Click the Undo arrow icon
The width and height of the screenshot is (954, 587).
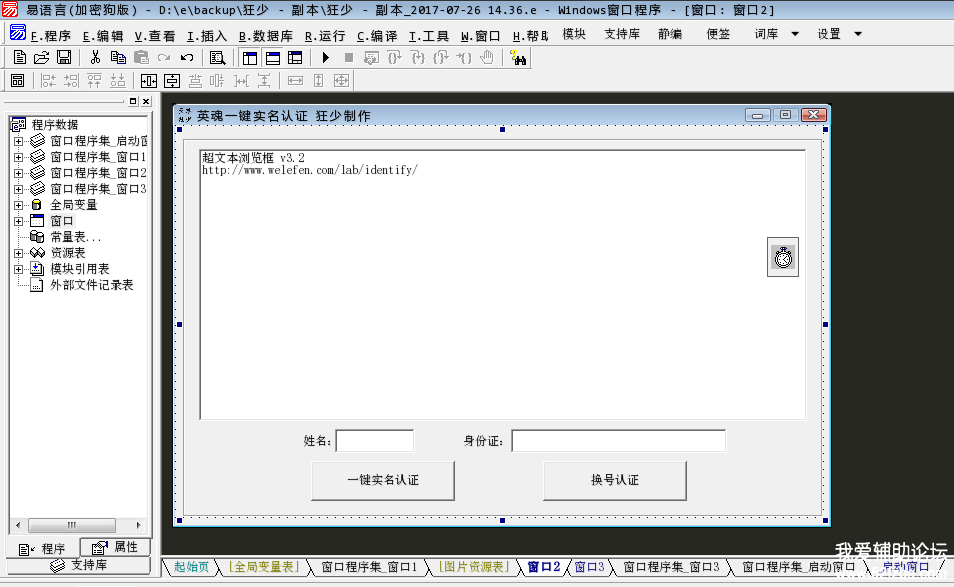(x=187, y=58)
